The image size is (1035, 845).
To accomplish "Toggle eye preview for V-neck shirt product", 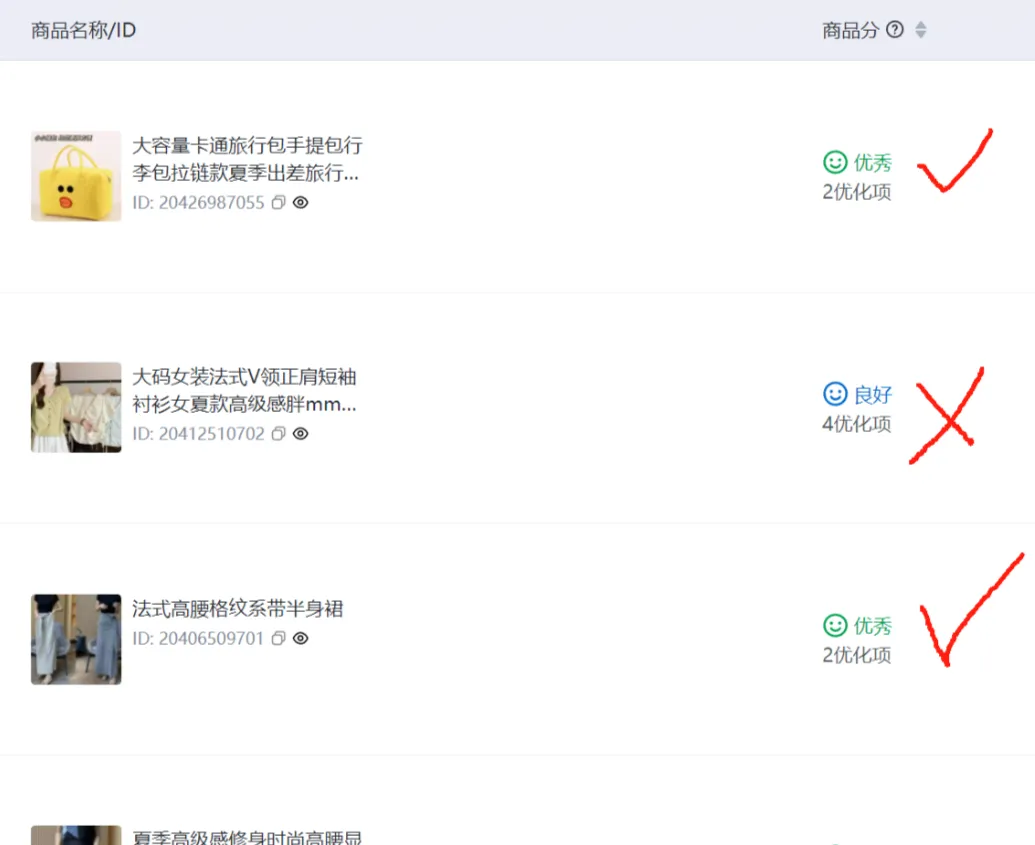I will (x=300, y=434).
